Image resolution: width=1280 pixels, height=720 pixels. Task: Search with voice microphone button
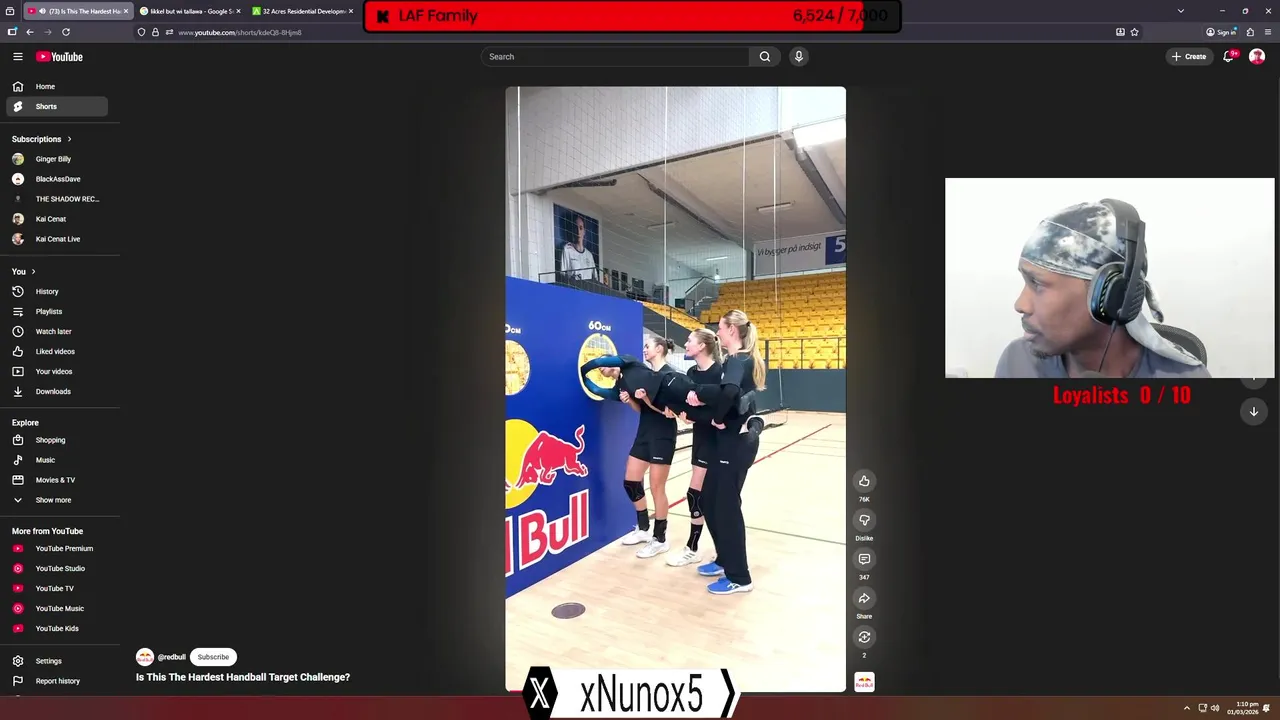[x=798, y=57]
